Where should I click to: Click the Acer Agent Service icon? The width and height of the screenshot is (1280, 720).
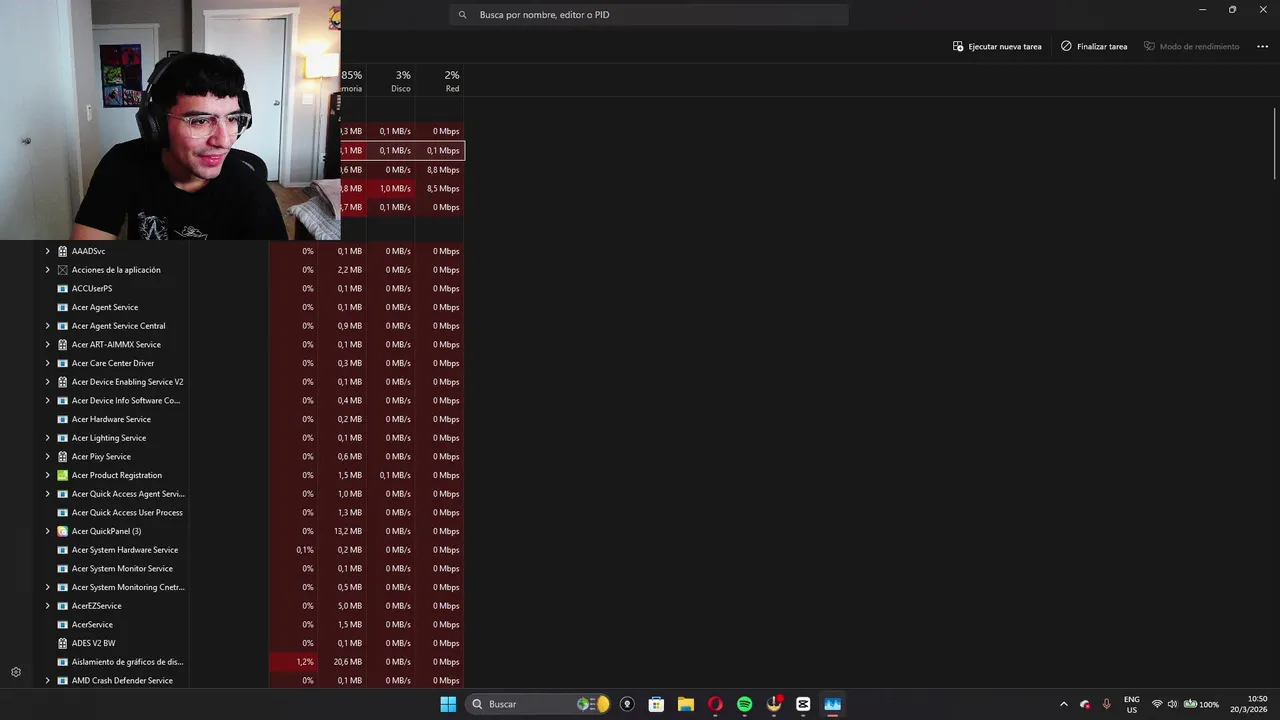[x=63, y=307]
